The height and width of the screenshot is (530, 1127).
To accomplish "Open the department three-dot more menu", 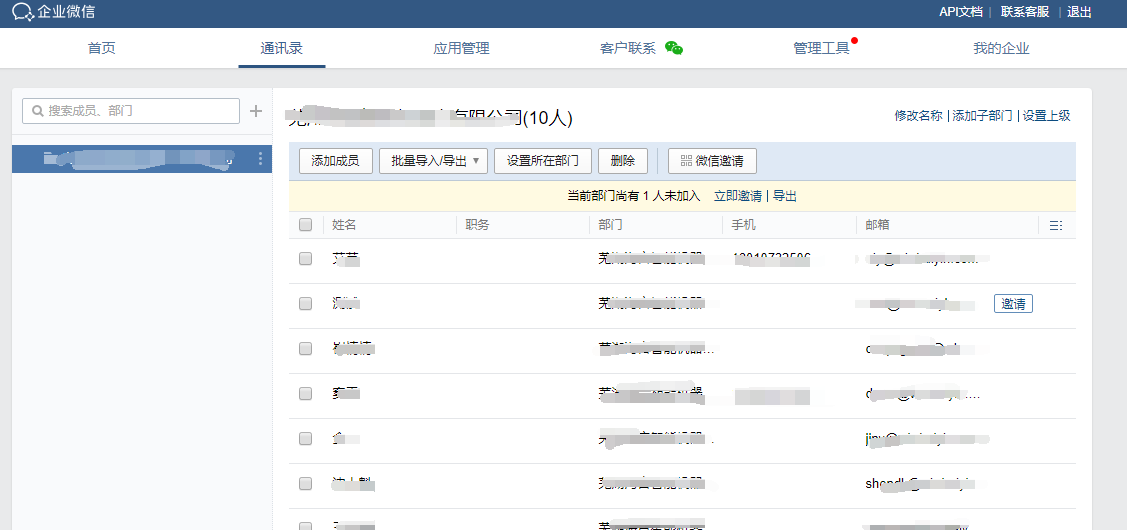I will [x=261, y=159].
